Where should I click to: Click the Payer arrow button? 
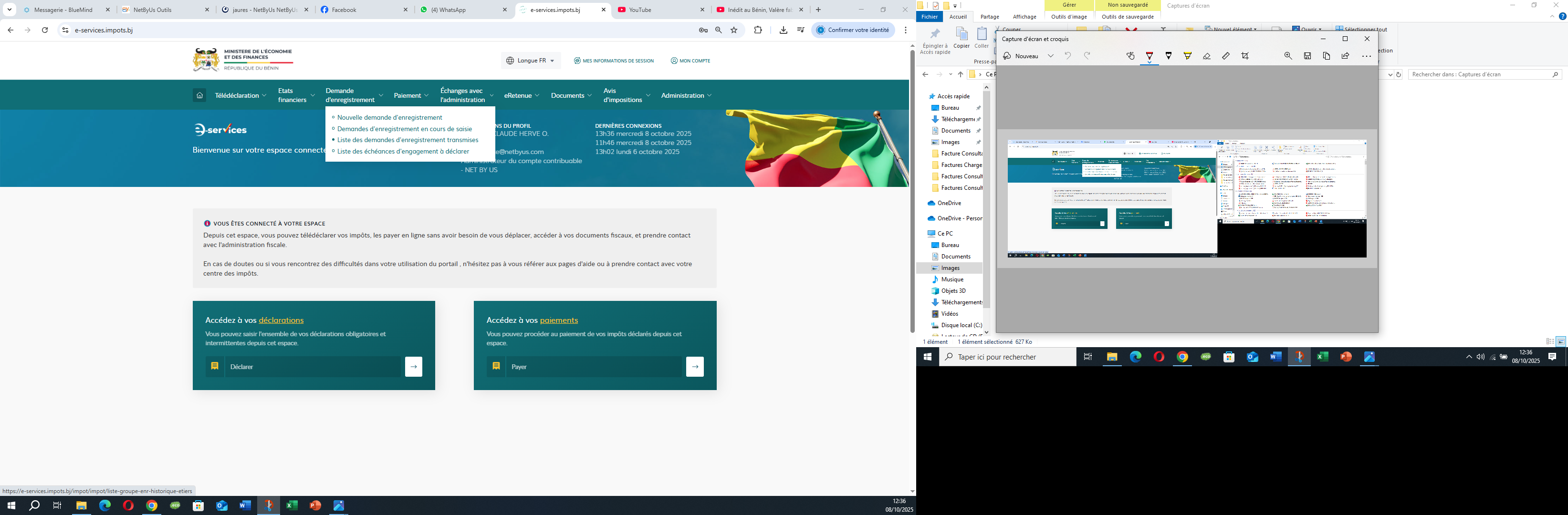[x=695, y=367]
